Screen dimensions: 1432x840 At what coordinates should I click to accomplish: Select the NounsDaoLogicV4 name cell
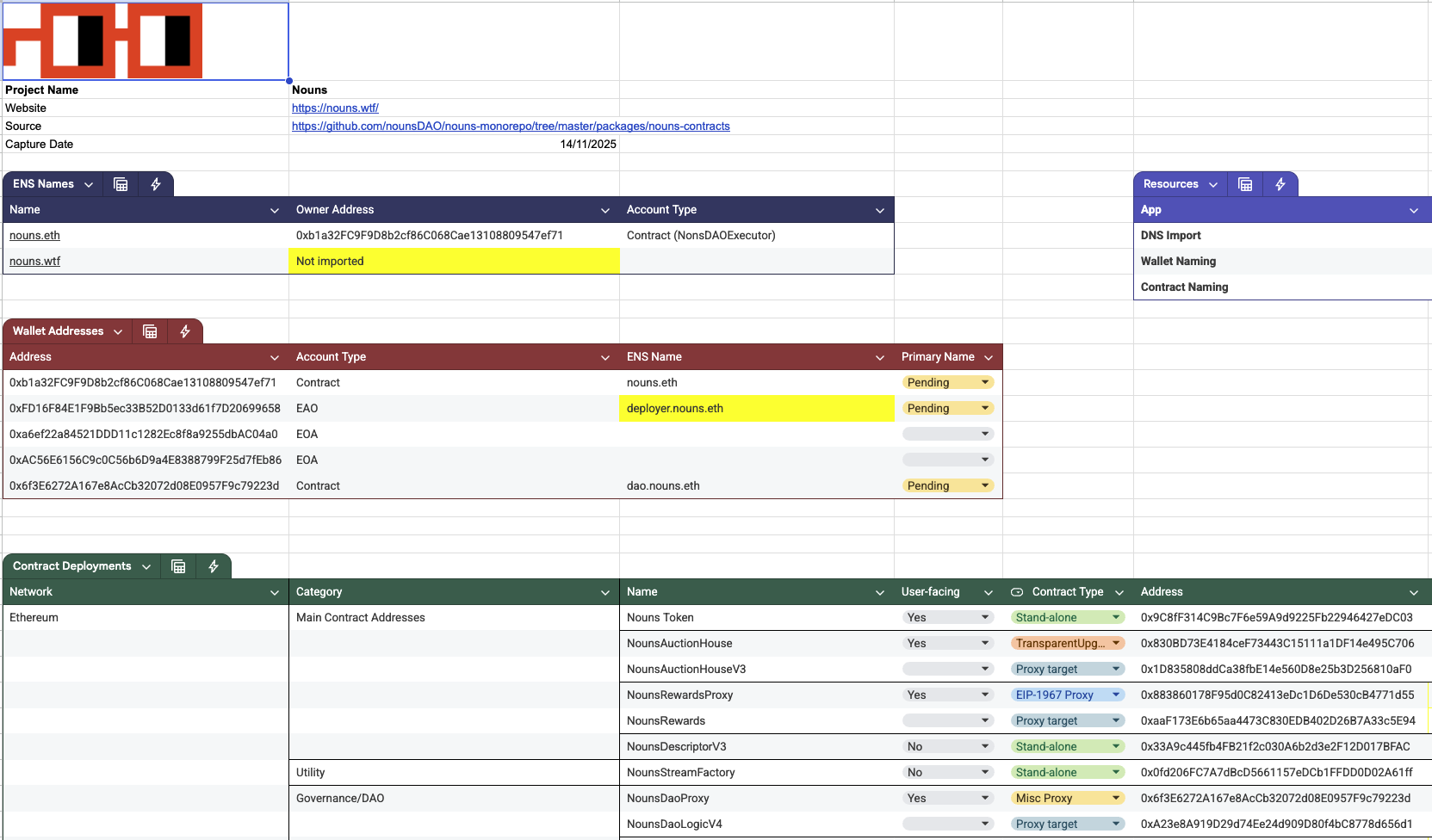point(757,825)
